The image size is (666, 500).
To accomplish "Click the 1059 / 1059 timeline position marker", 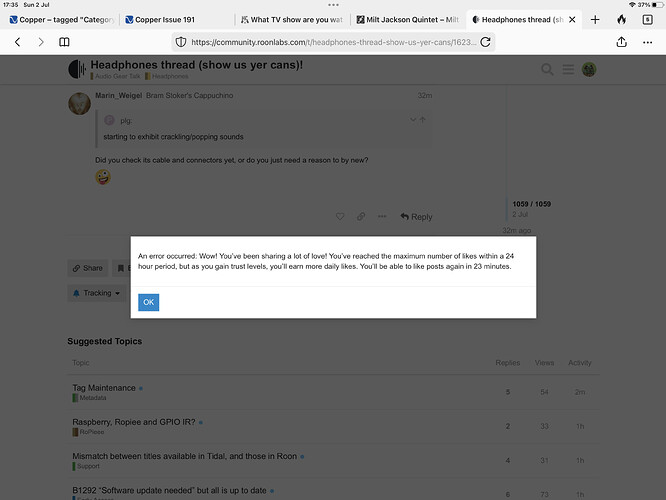I will pyautogui.click(x=530, y=204).
